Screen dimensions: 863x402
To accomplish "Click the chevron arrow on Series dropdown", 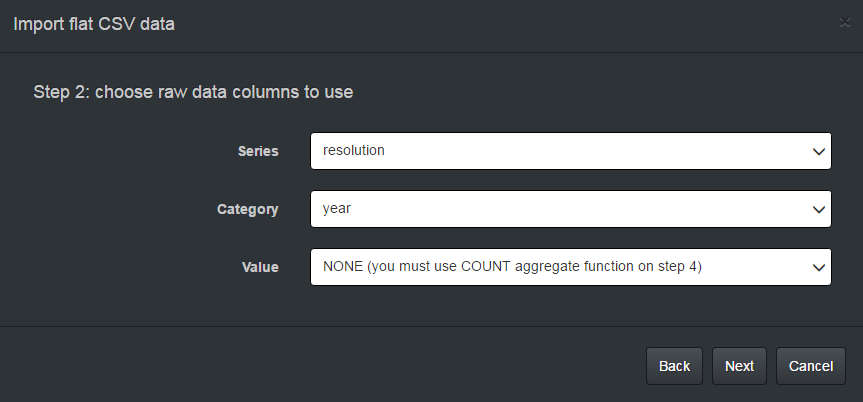I will [819, 152].
